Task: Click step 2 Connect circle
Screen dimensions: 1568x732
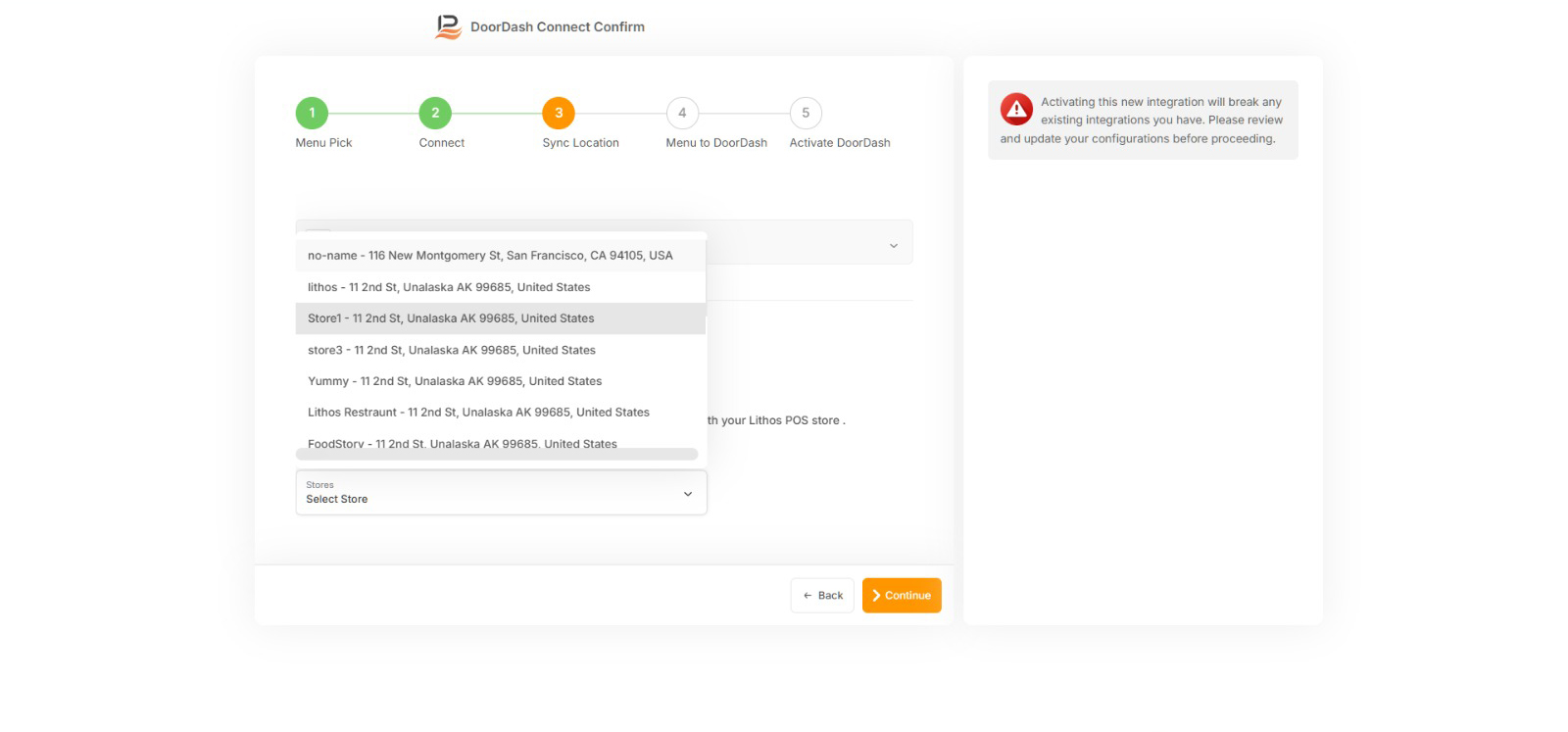Action: (x=435, y=113)
